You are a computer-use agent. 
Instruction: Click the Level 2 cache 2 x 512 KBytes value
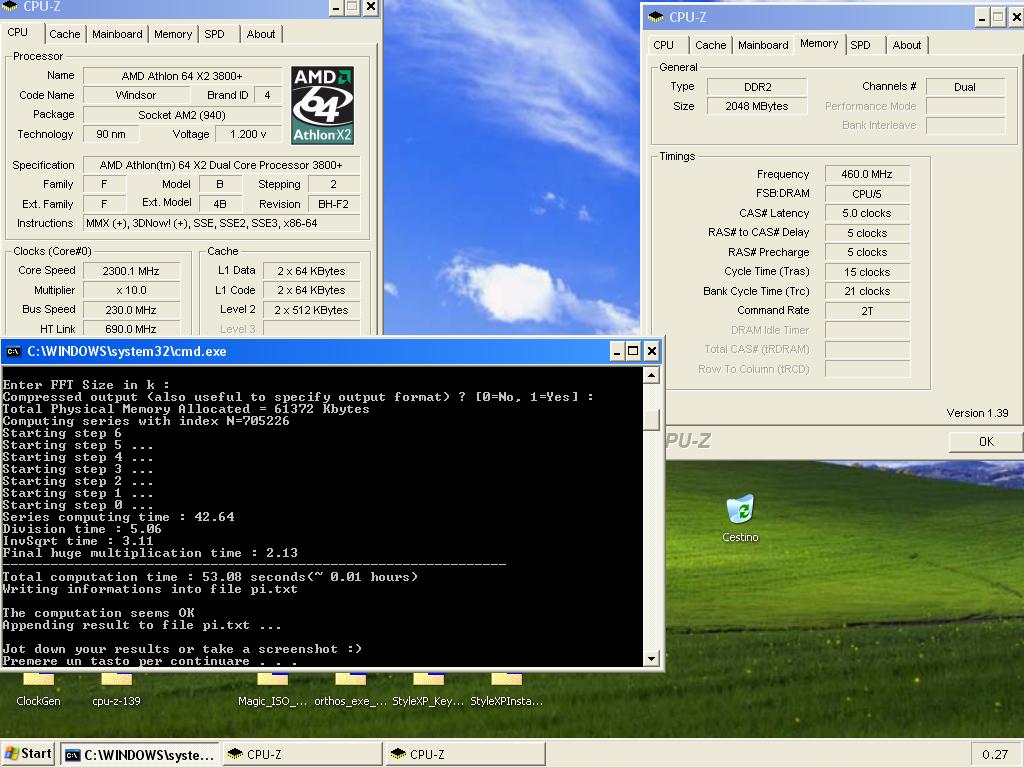tap(311, 310)
